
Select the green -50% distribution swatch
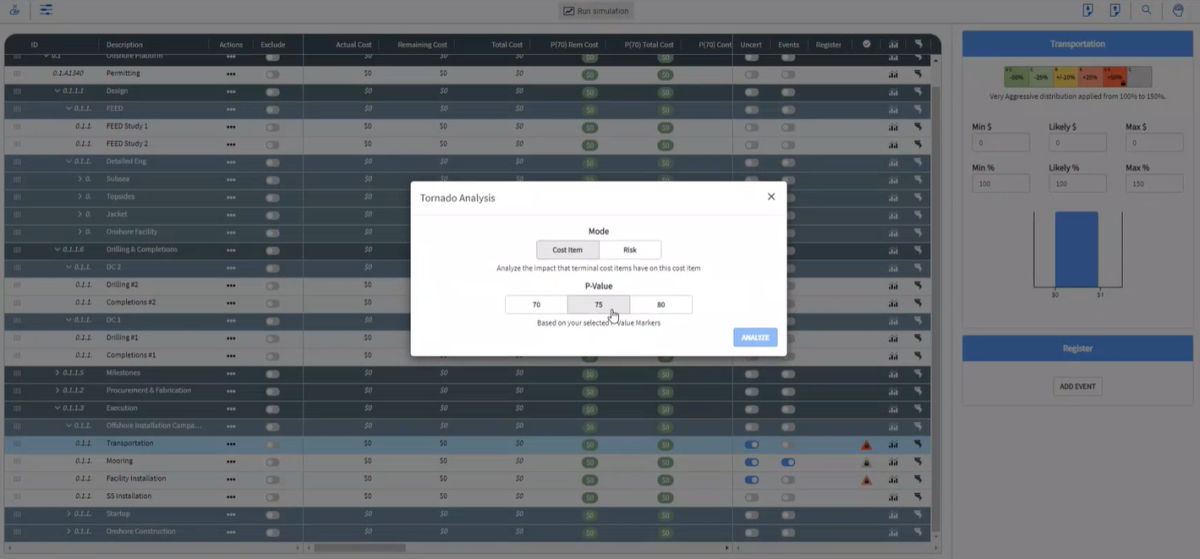pos(1016,77)
